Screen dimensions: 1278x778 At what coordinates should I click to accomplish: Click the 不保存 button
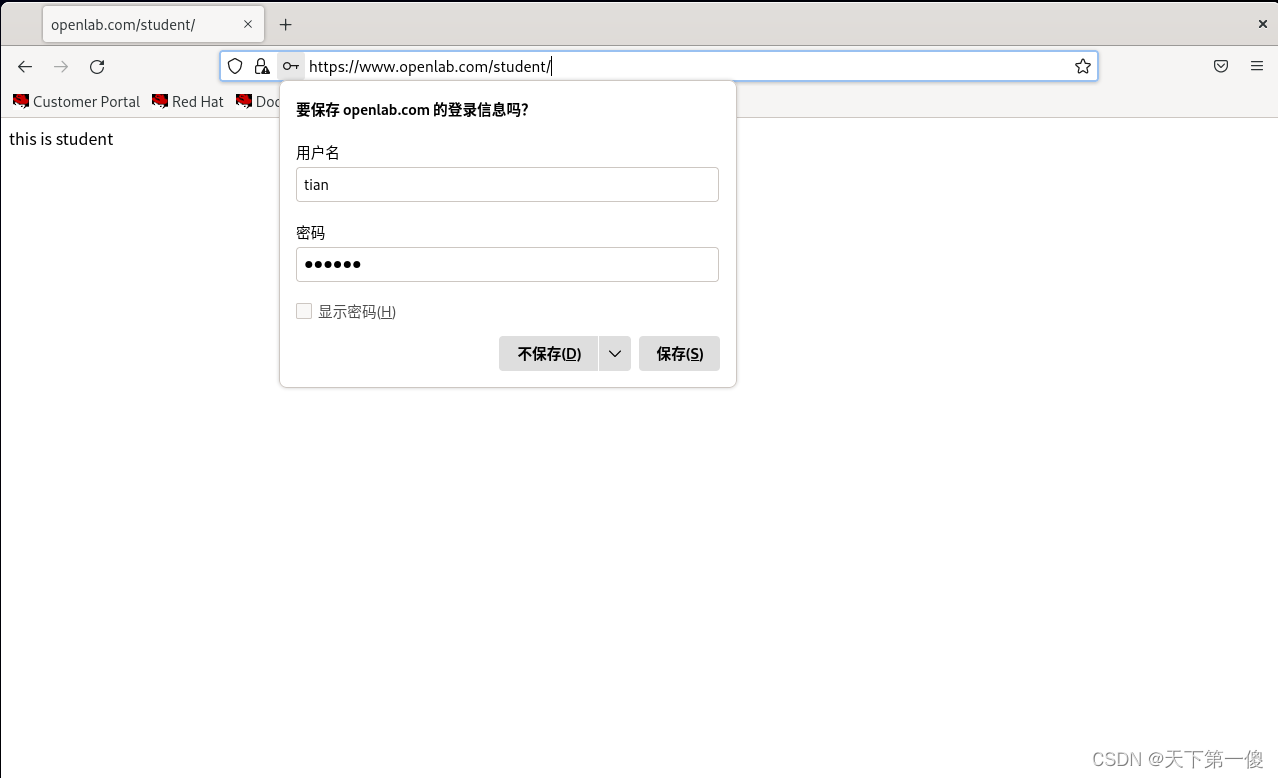547,353
